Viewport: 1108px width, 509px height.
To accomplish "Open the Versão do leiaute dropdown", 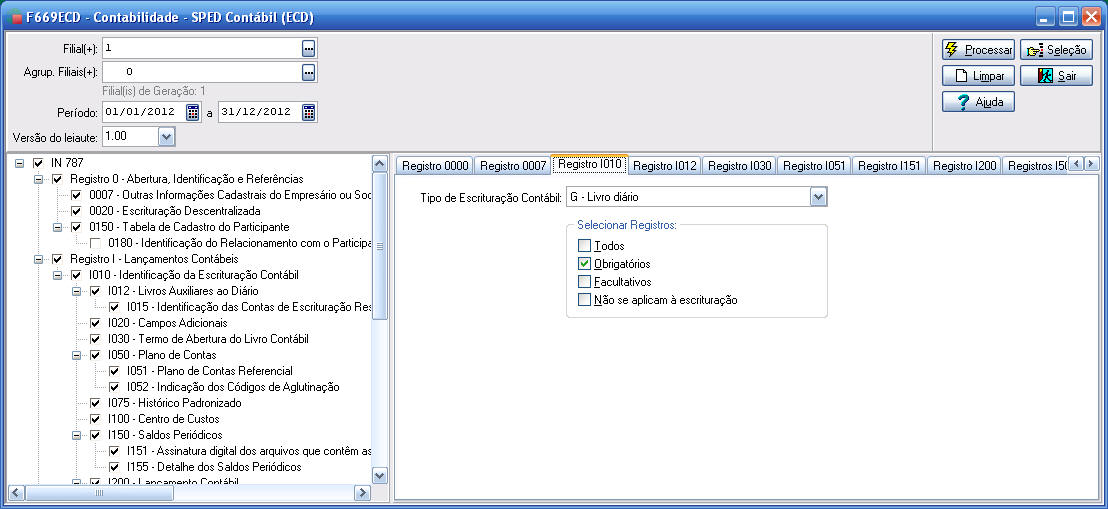I will (x=166, y=136).
